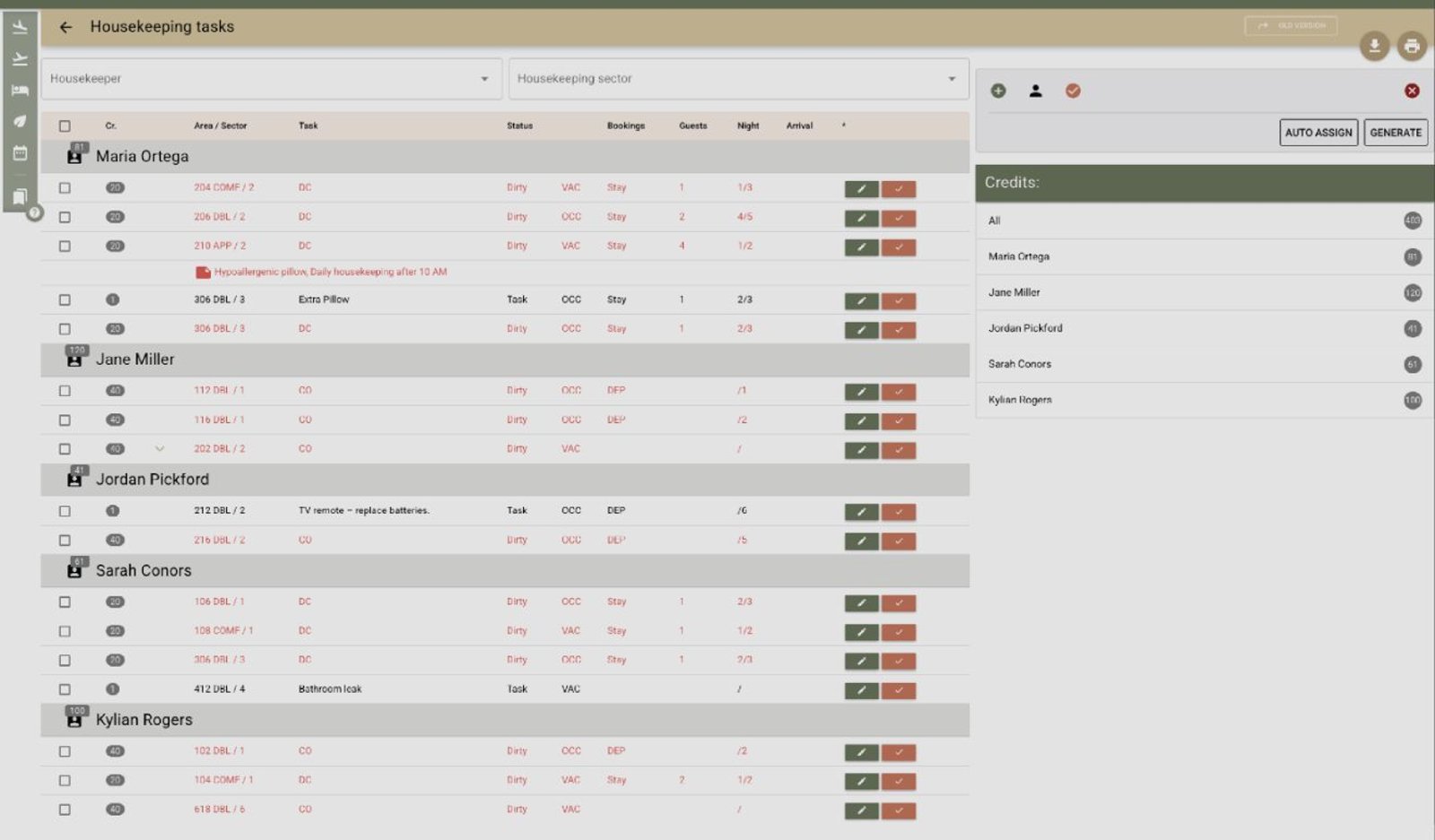
Task: Open the Housekeeping sector dropdown
Action: [x=739, y=79]
